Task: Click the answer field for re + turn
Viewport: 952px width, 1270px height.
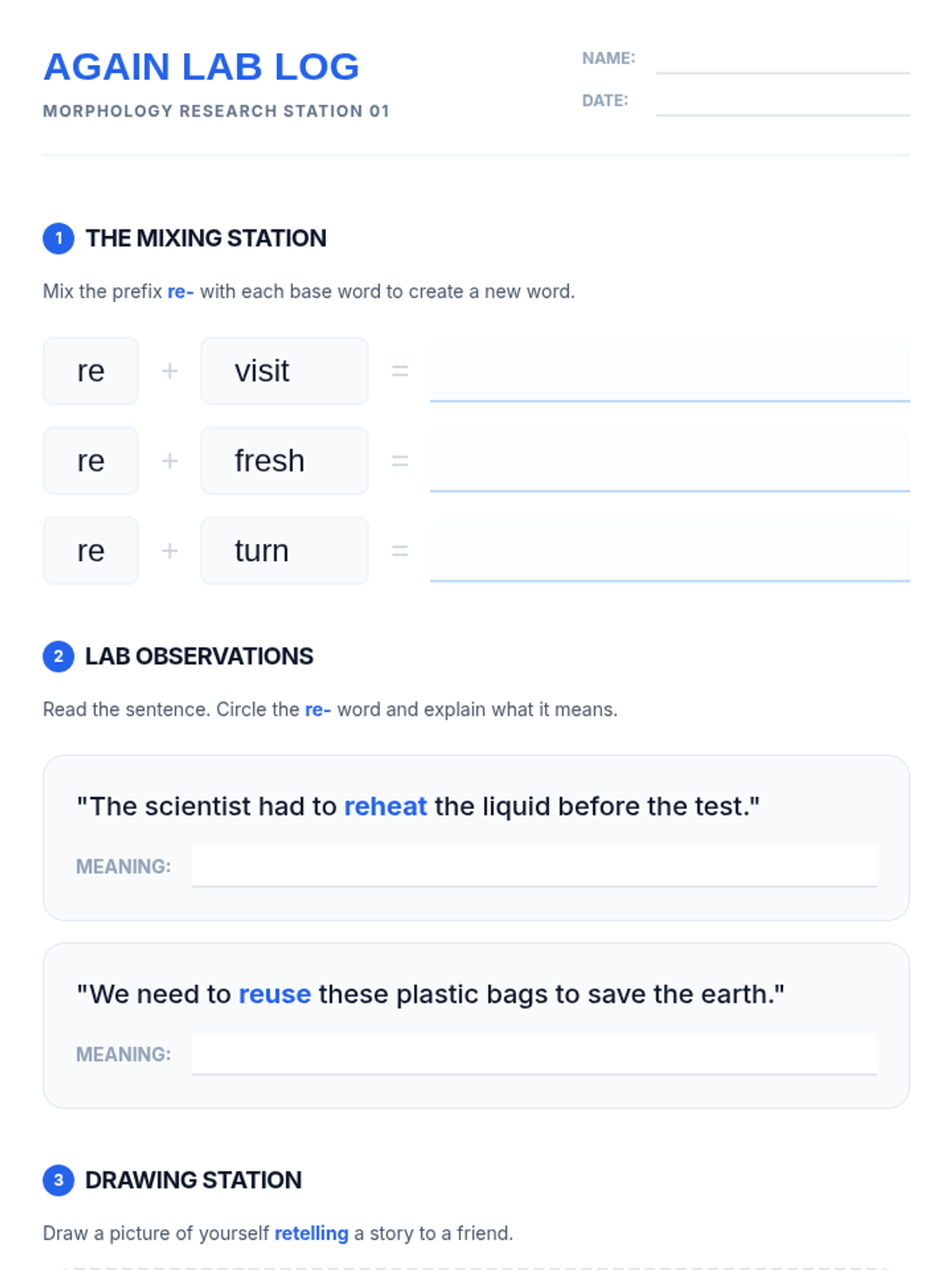Action: pos(669,551)
